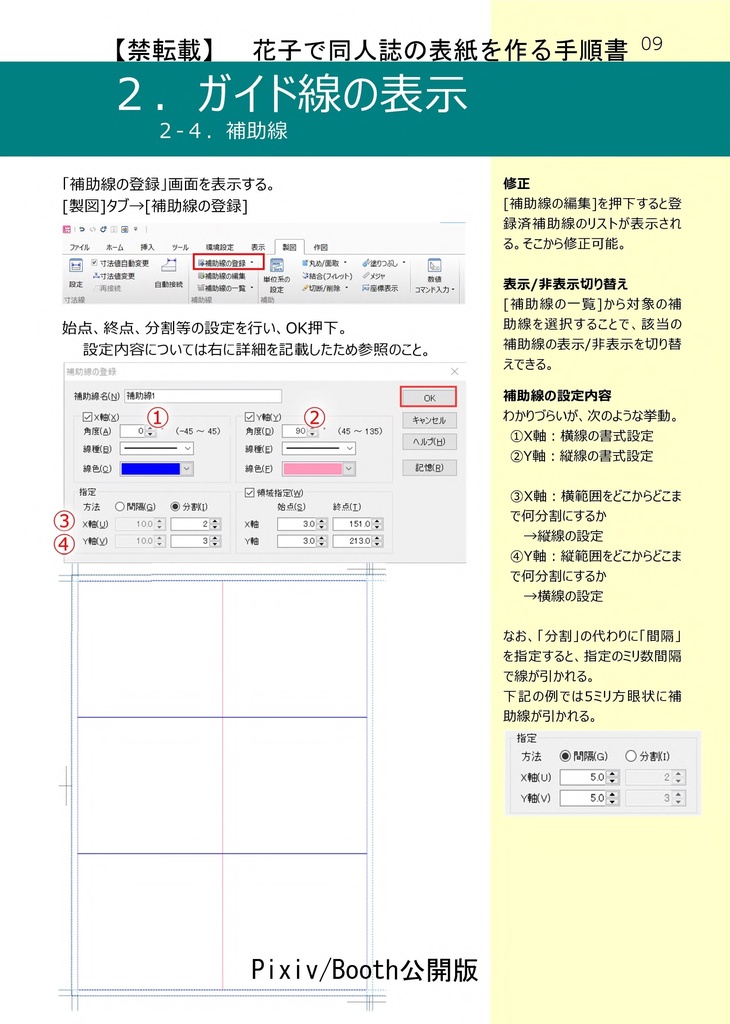730x1024 pixels.
Task: Click the 座標表示 ribbon command
Action: pos(379,288)
